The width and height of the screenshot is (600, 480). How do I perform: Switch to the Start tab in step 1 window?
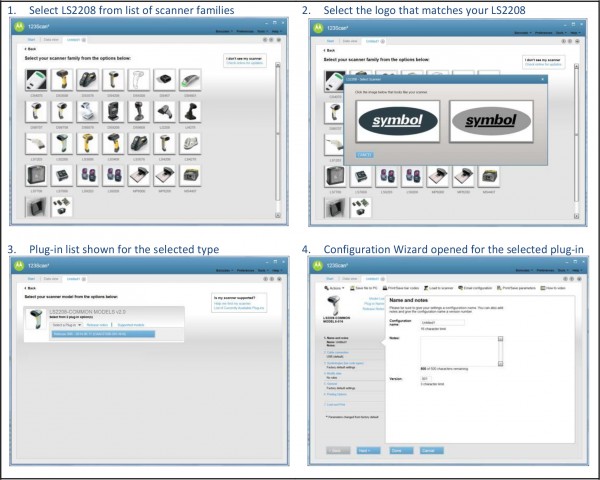[x=31, y=39]
